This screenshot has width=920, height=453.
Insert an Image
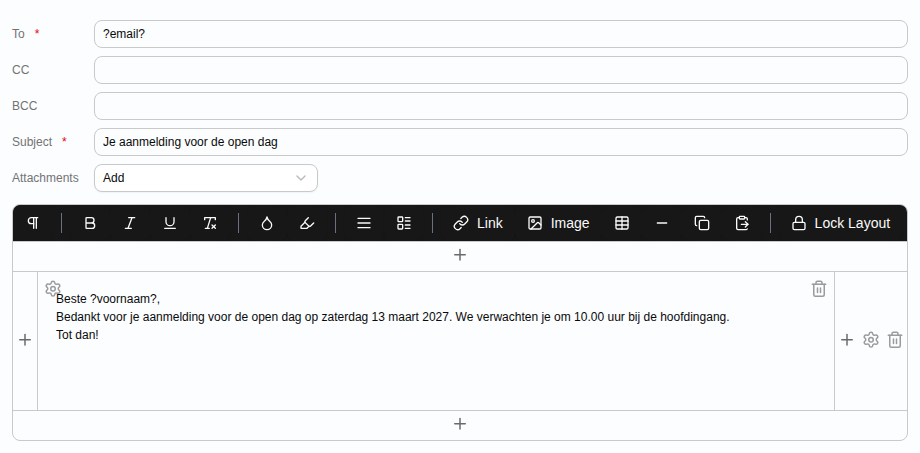[558, 223]
